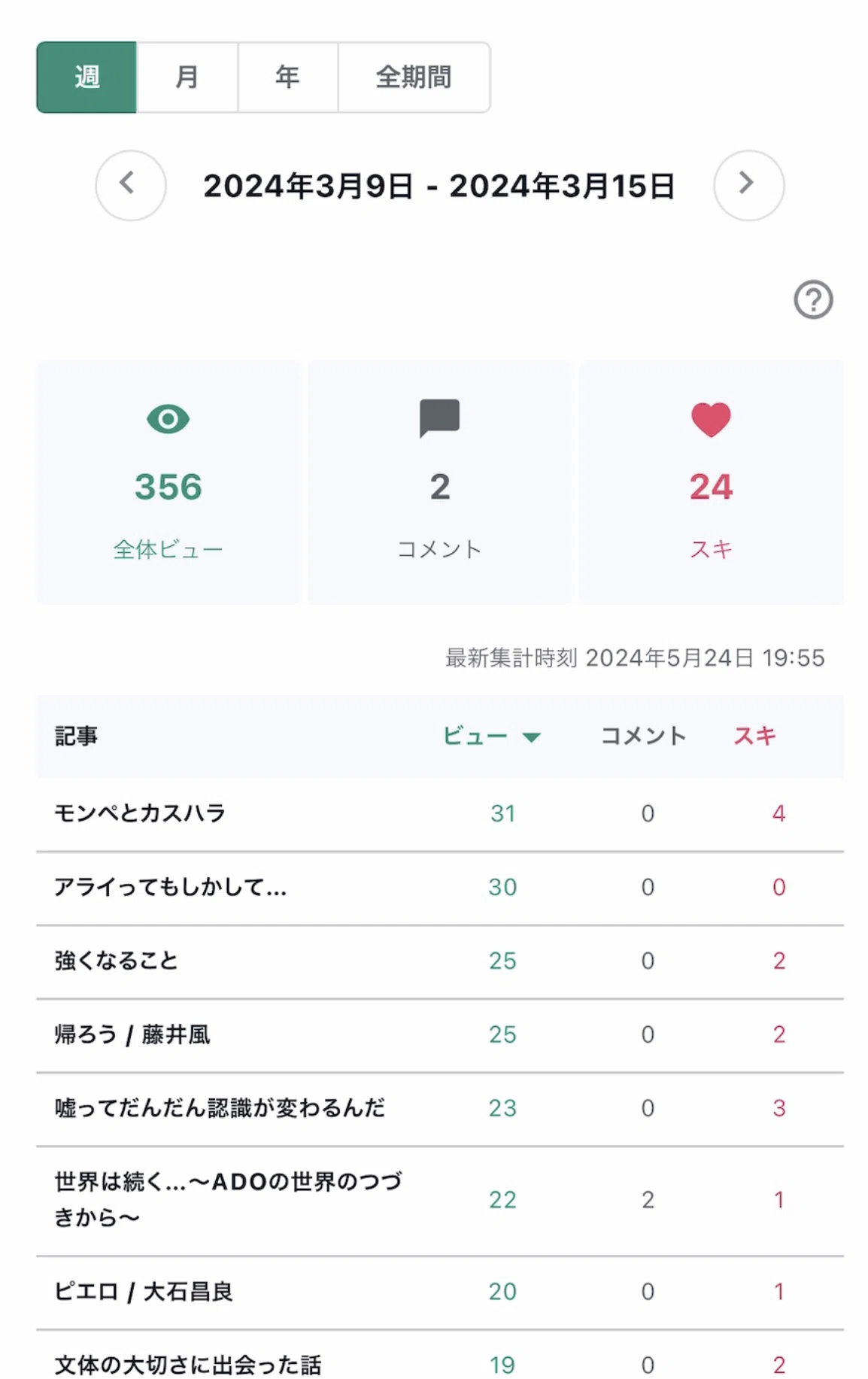Switch to the 年 period tab
868x1379 pixels.
coord(287,77)
